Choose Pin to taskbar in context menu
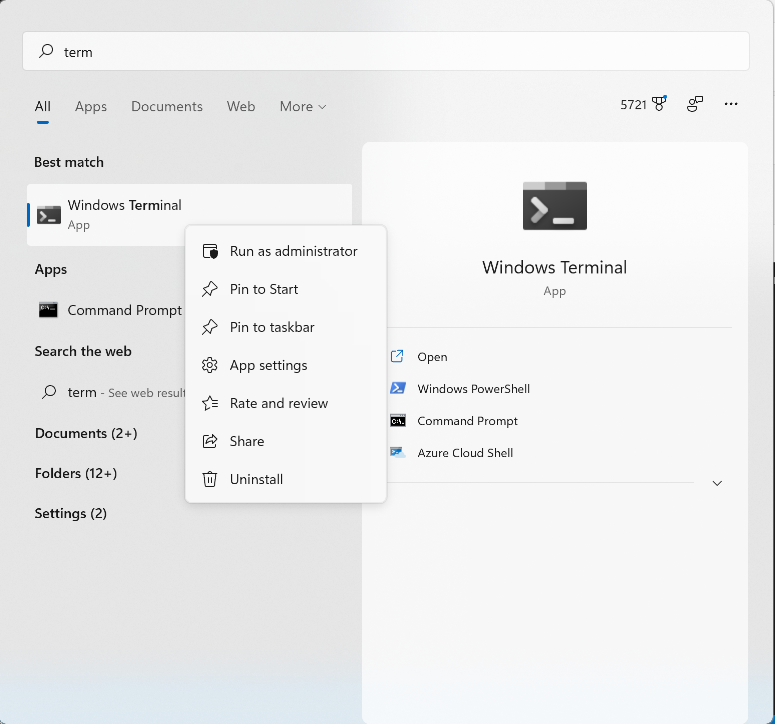 point(272,327)
